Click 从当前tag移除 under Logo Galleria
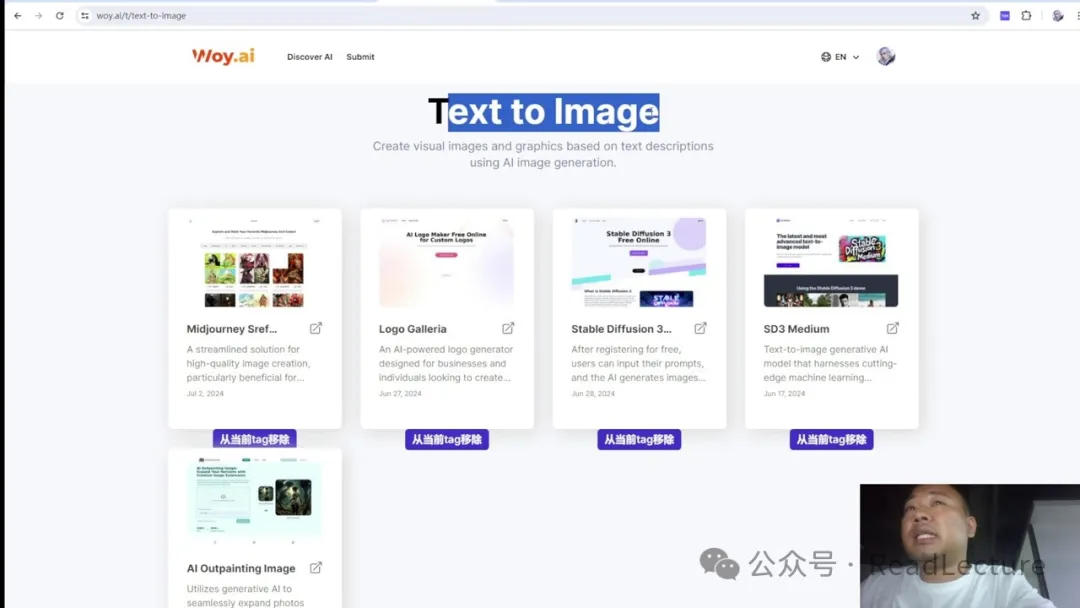Viewport: 1080px width, 608px height. pos(446,439)
